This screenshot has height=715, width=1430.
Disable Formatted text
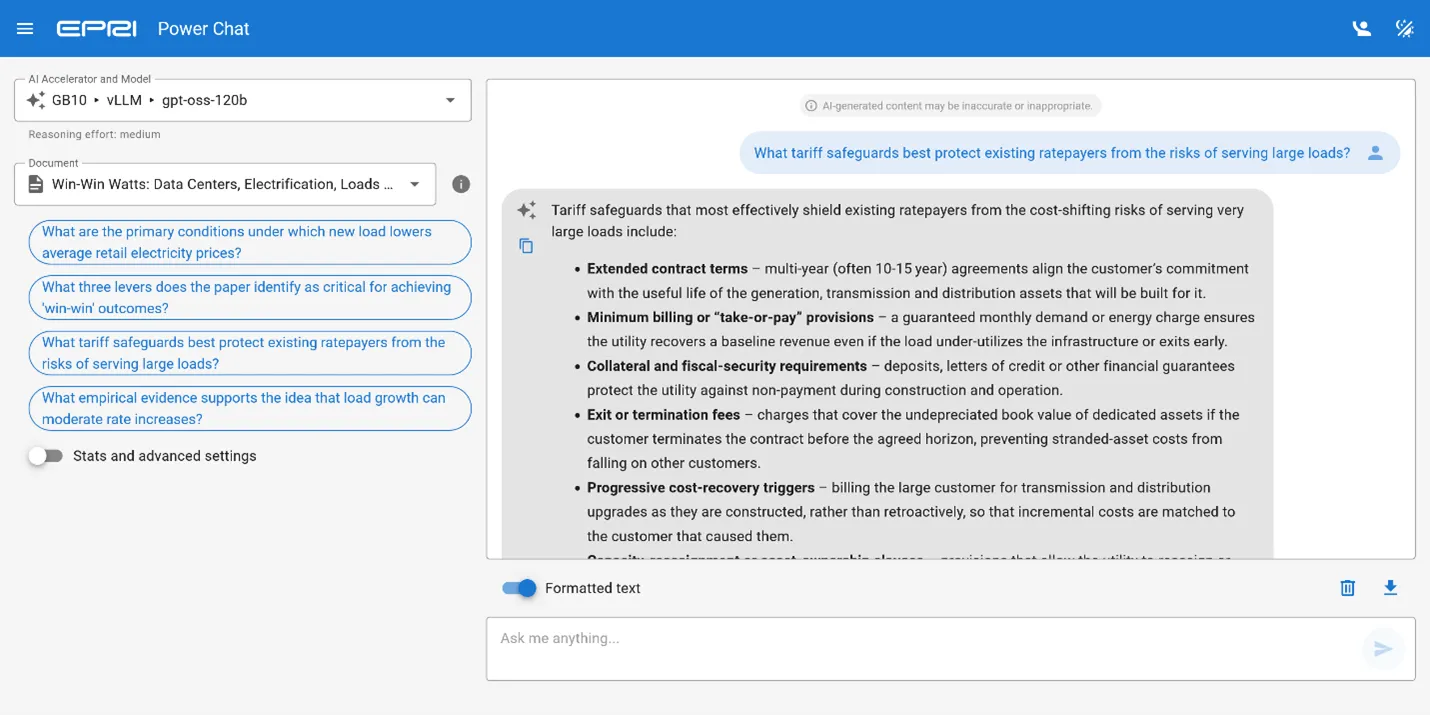pyautogui.click(x=518, y=588)
